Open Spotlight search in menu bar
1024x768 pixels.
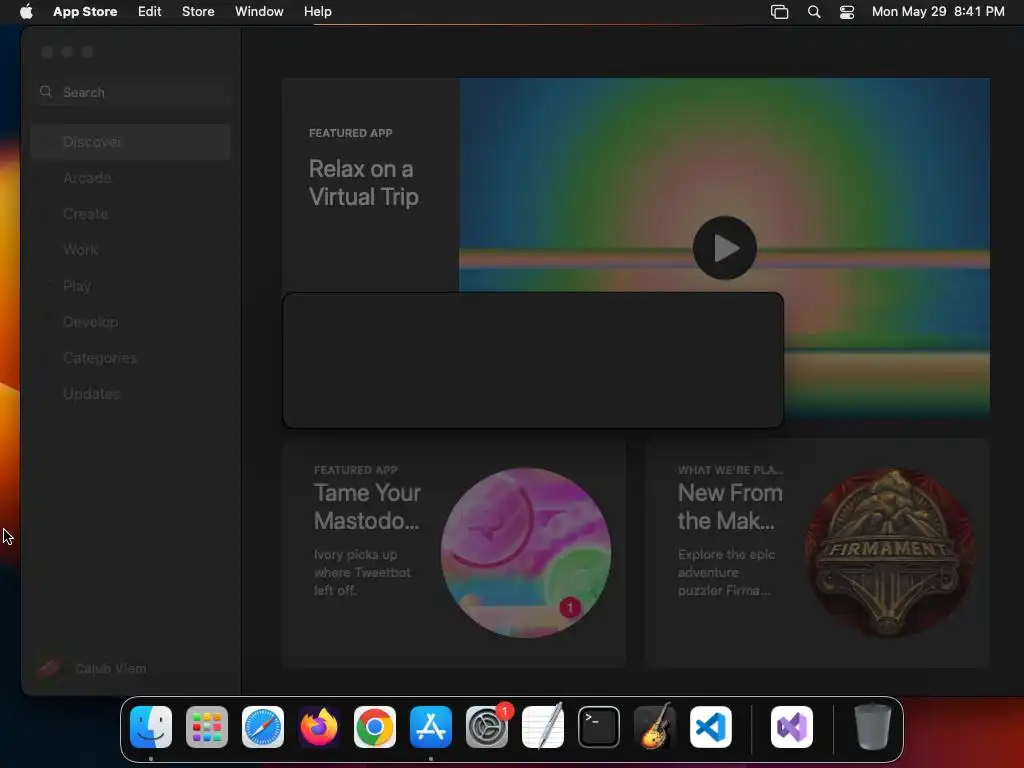point(814,11)
